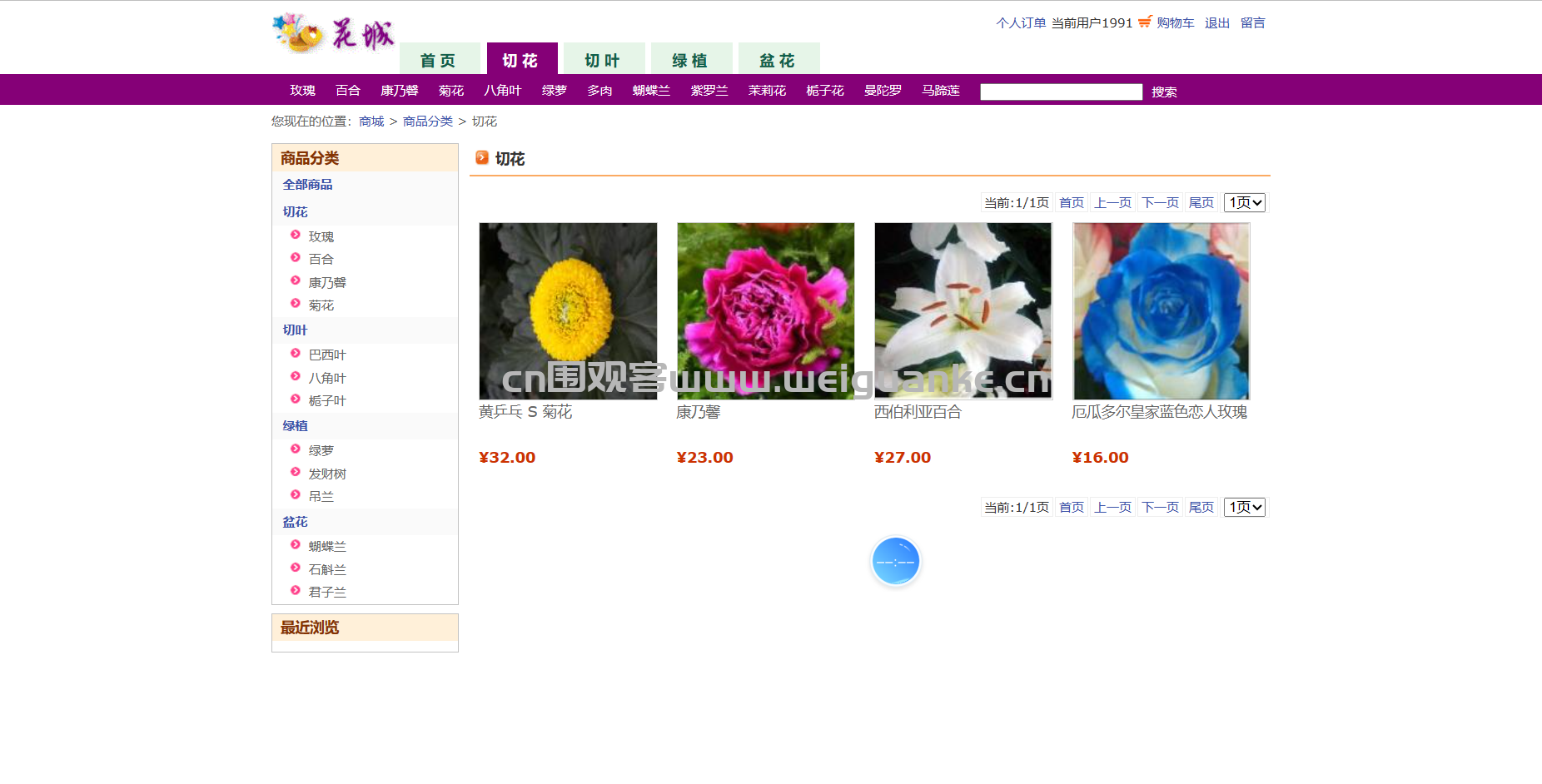The width and height of the screenshot is (1542, 784).
Task: Click the blue round floating timer button
Action: (896, 561)
